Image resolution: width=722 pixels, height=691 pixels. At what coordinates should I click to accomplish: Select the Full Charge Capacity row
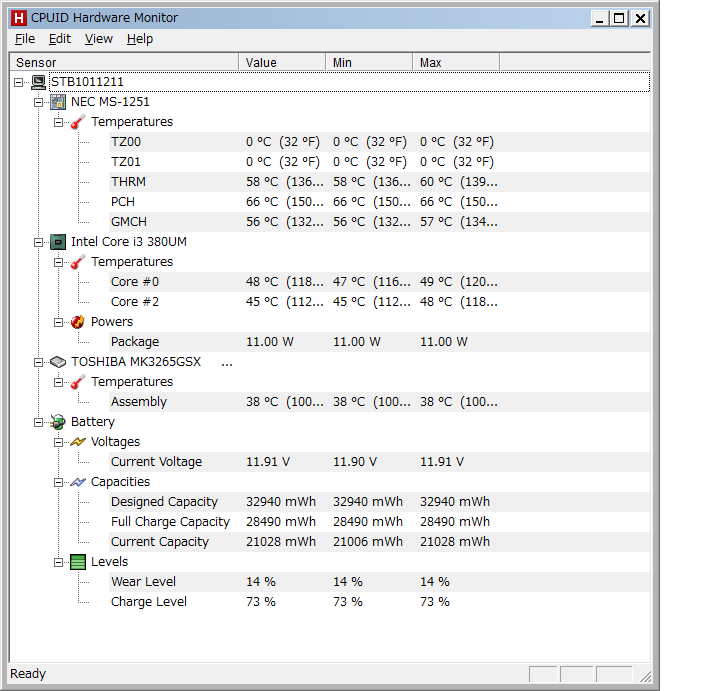coord(379,522)
